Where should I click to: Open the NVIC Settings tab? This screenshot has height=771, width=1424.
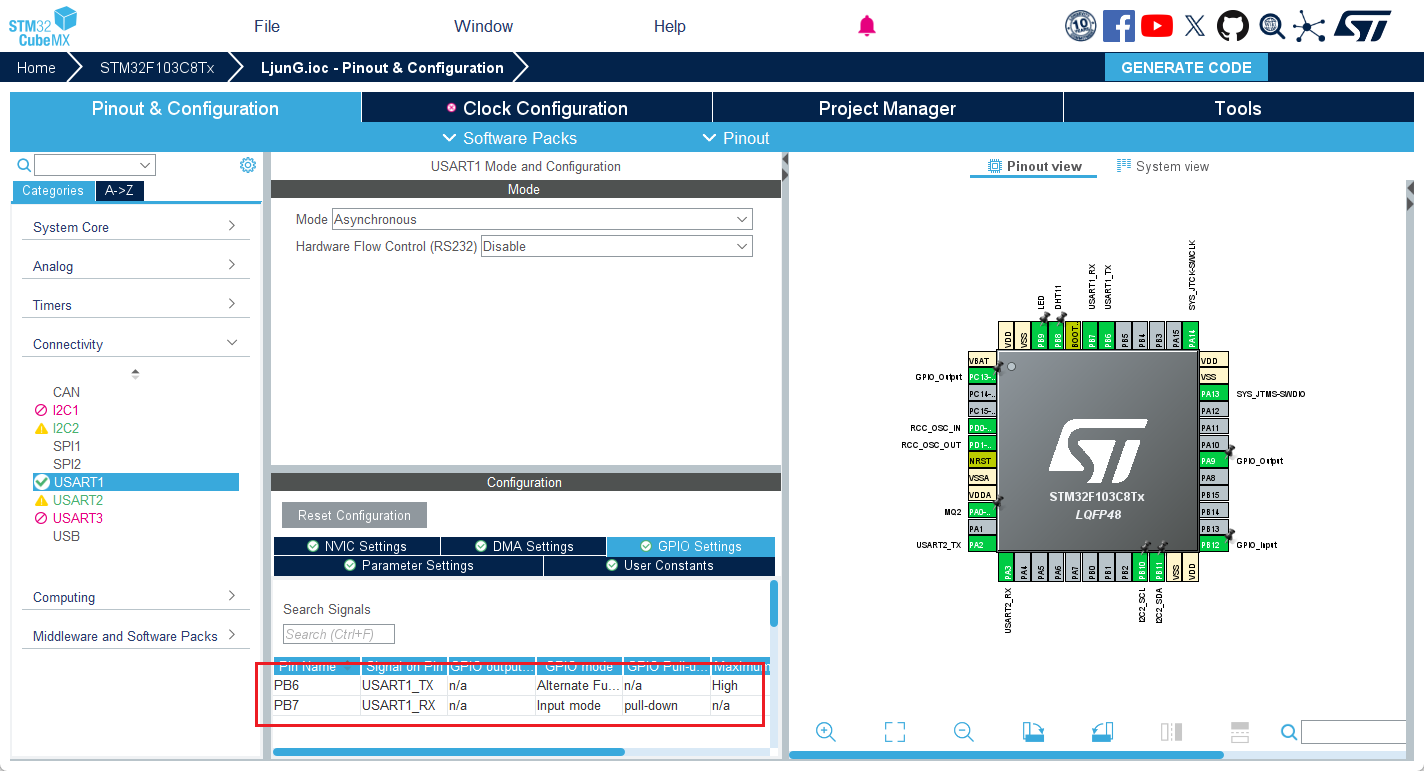point(357,546)
